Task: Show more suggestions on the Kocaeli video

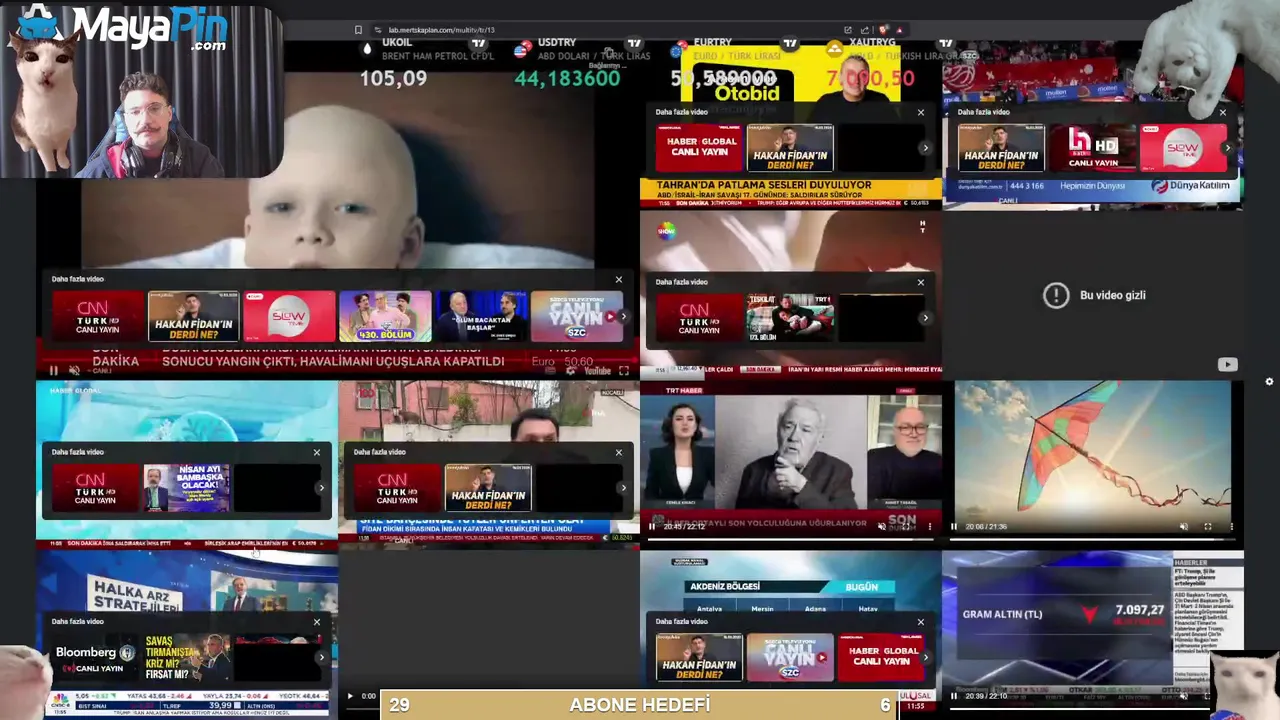Action: (623, 488)
